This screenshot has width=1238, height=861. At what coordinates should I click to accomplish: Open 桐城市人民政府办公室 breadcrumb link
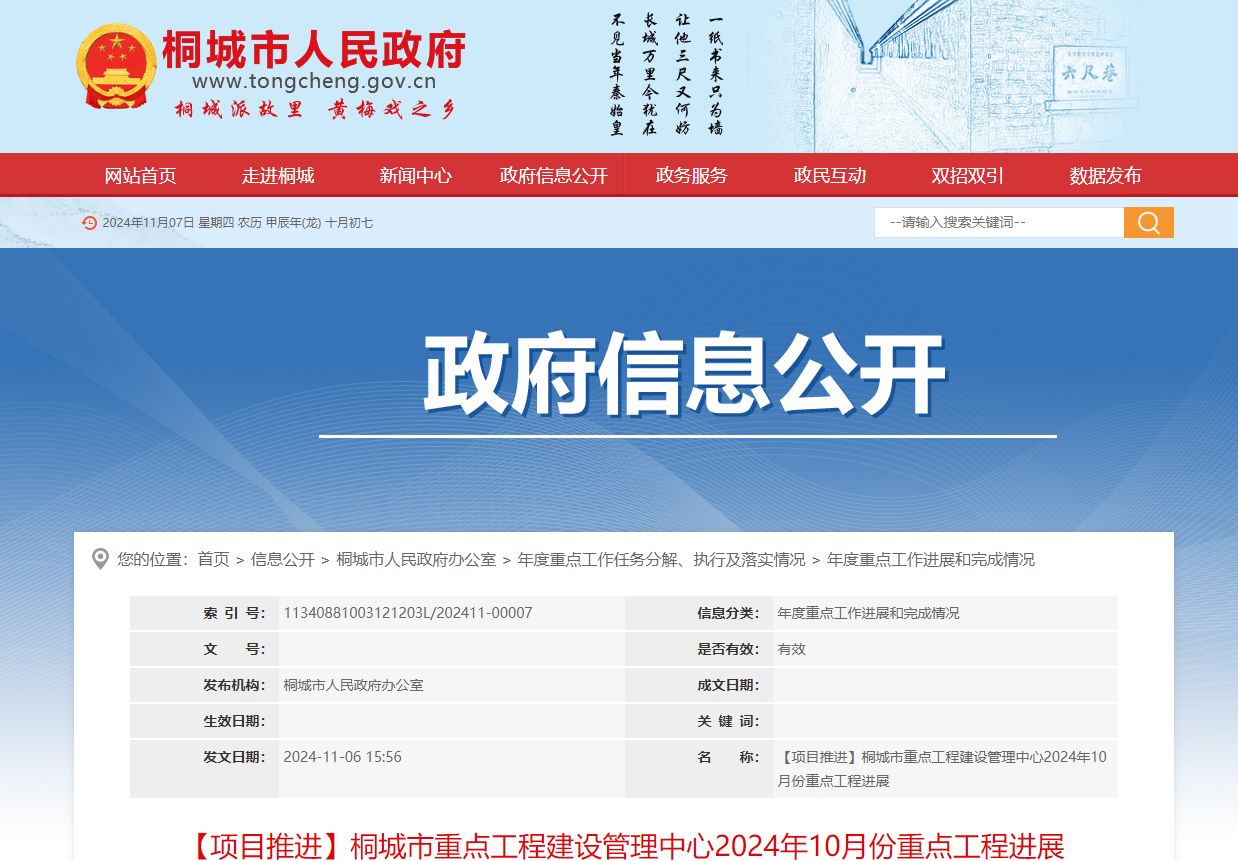(x=416, y=560)
